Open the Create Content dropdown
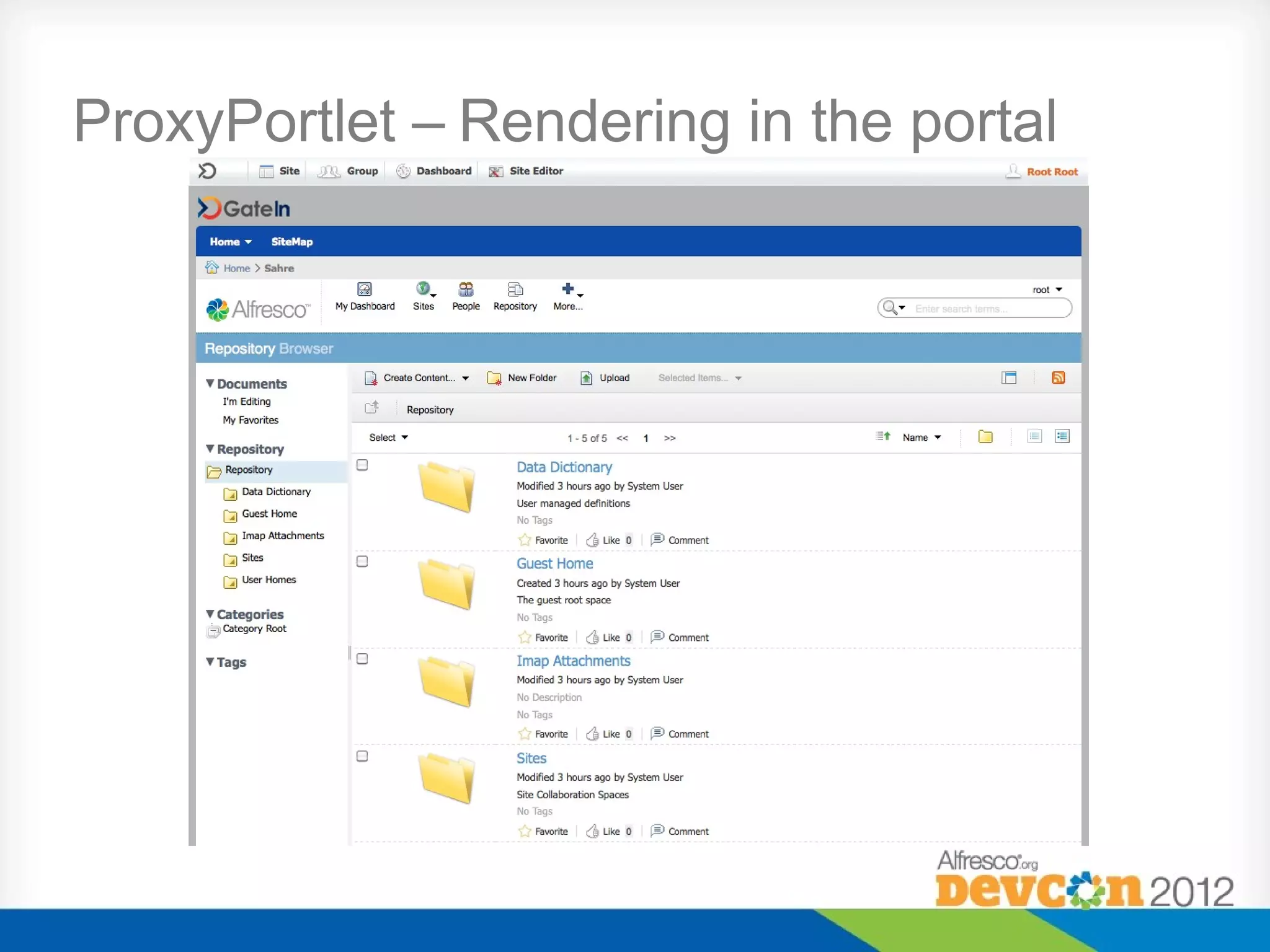 point(417,378)
